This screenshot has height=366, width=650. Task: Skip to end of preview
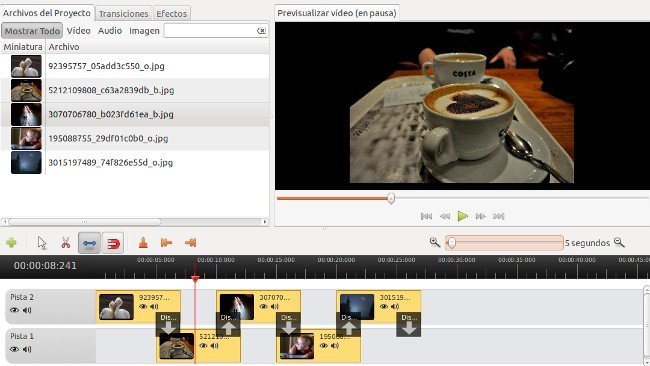coord(499,216)
